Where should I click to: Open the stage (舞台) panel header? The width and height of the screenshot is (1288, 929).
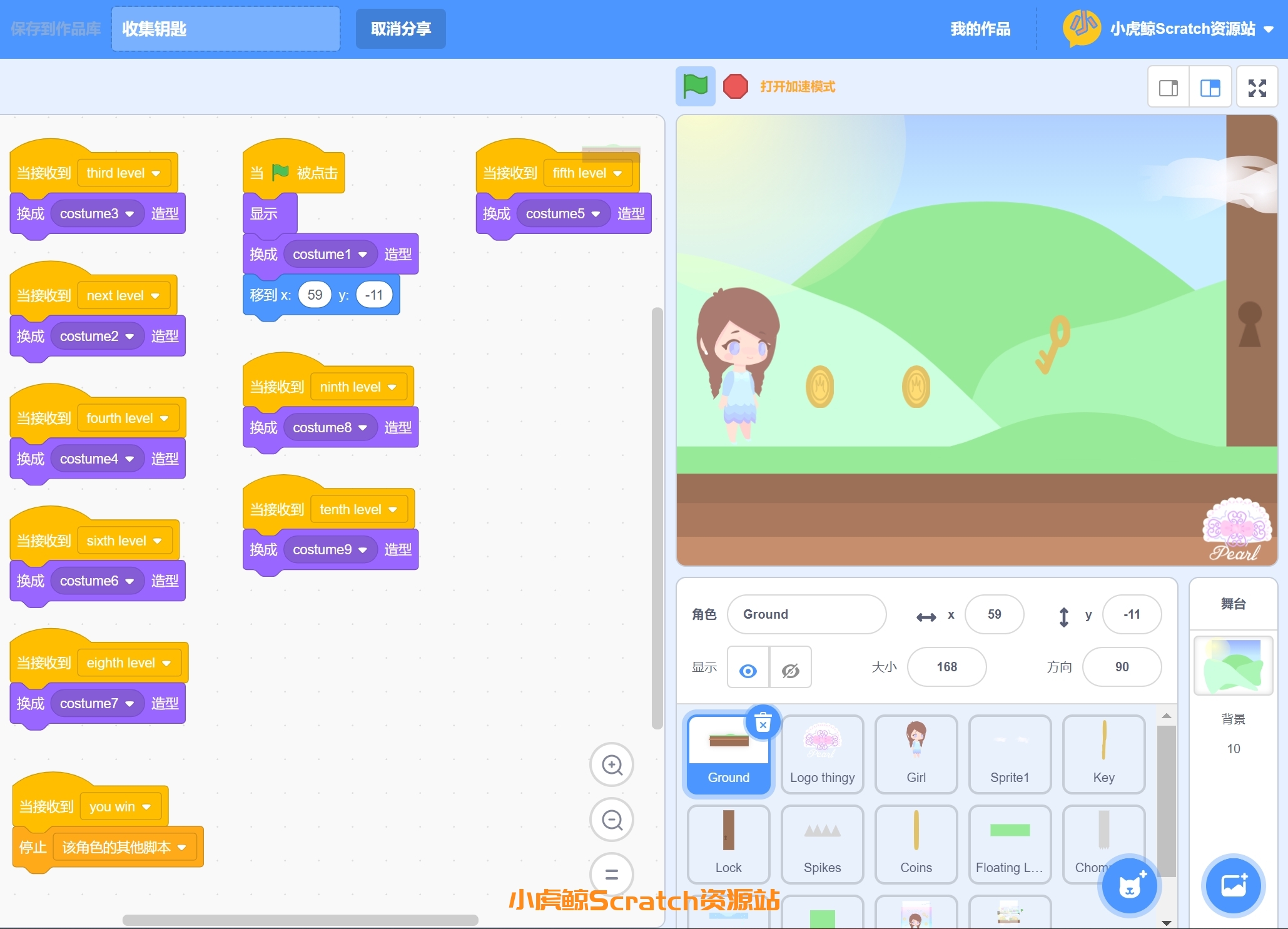(x=1233, y=604)
